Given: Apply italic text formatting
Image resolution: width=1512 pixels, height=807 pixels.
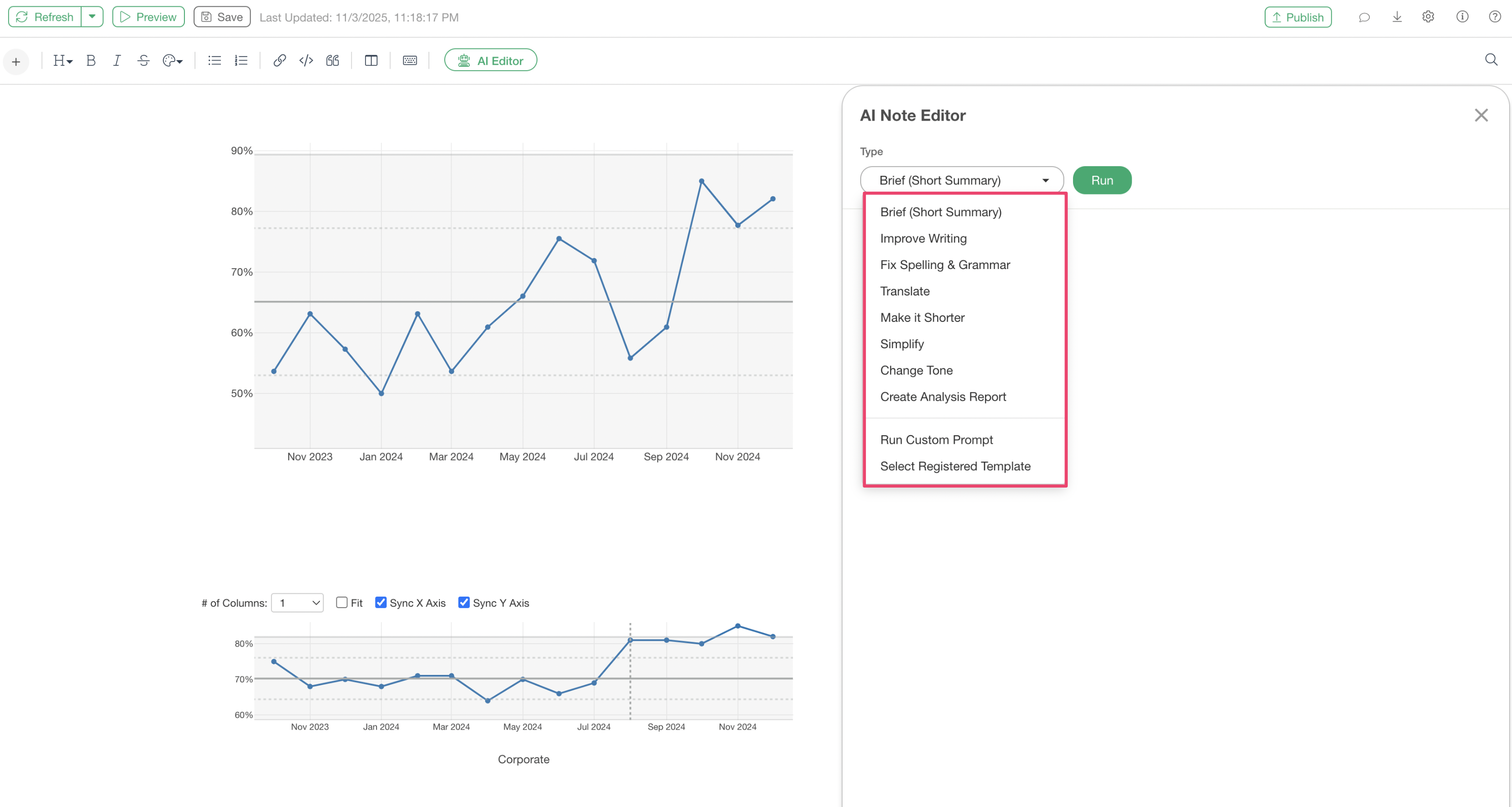Looking at the screenshot, I should [117, 61].
